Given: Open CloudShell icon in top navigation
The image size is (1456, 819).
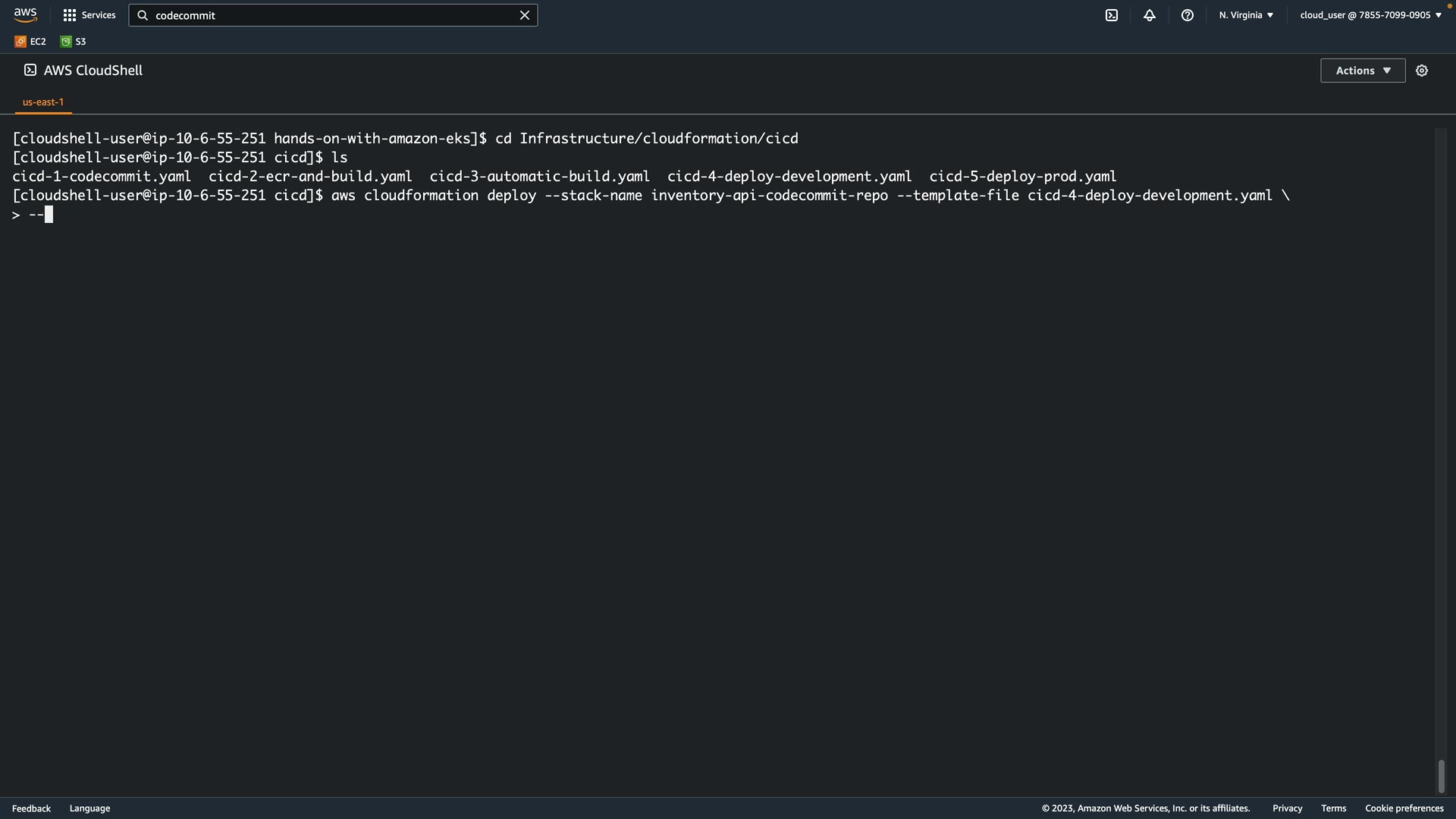Looking at the screenshot, I should click(x=1112, y=15).
